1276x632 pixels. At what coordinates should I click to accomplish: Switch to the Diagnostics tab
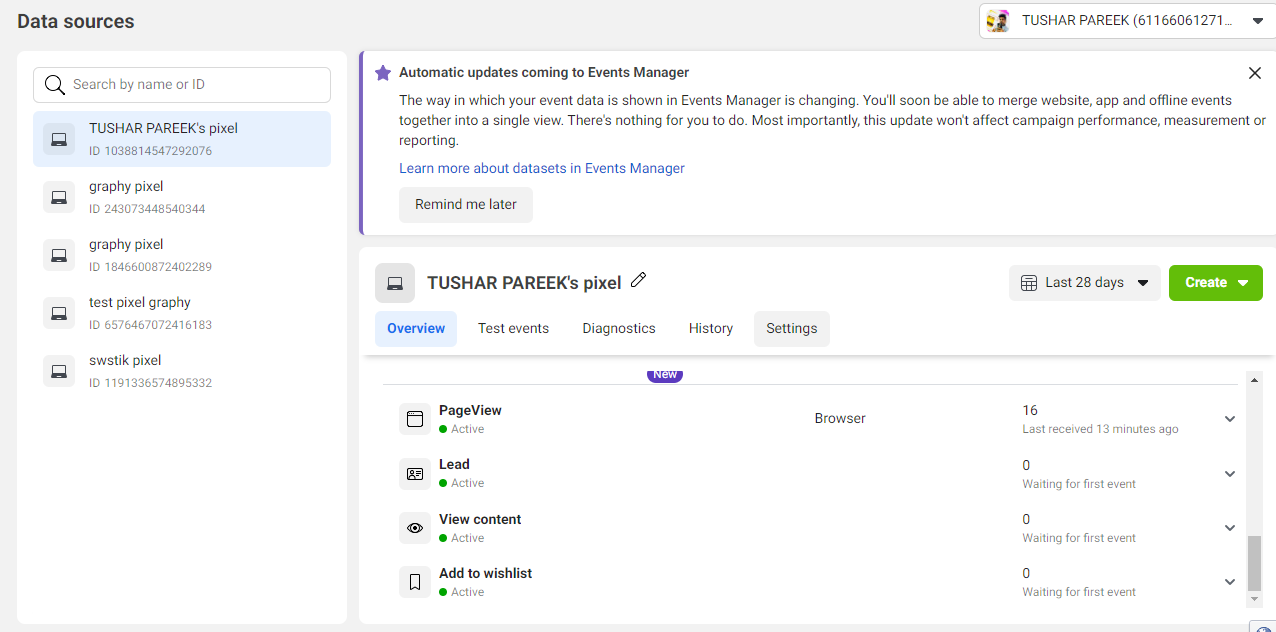coord(618,328)
